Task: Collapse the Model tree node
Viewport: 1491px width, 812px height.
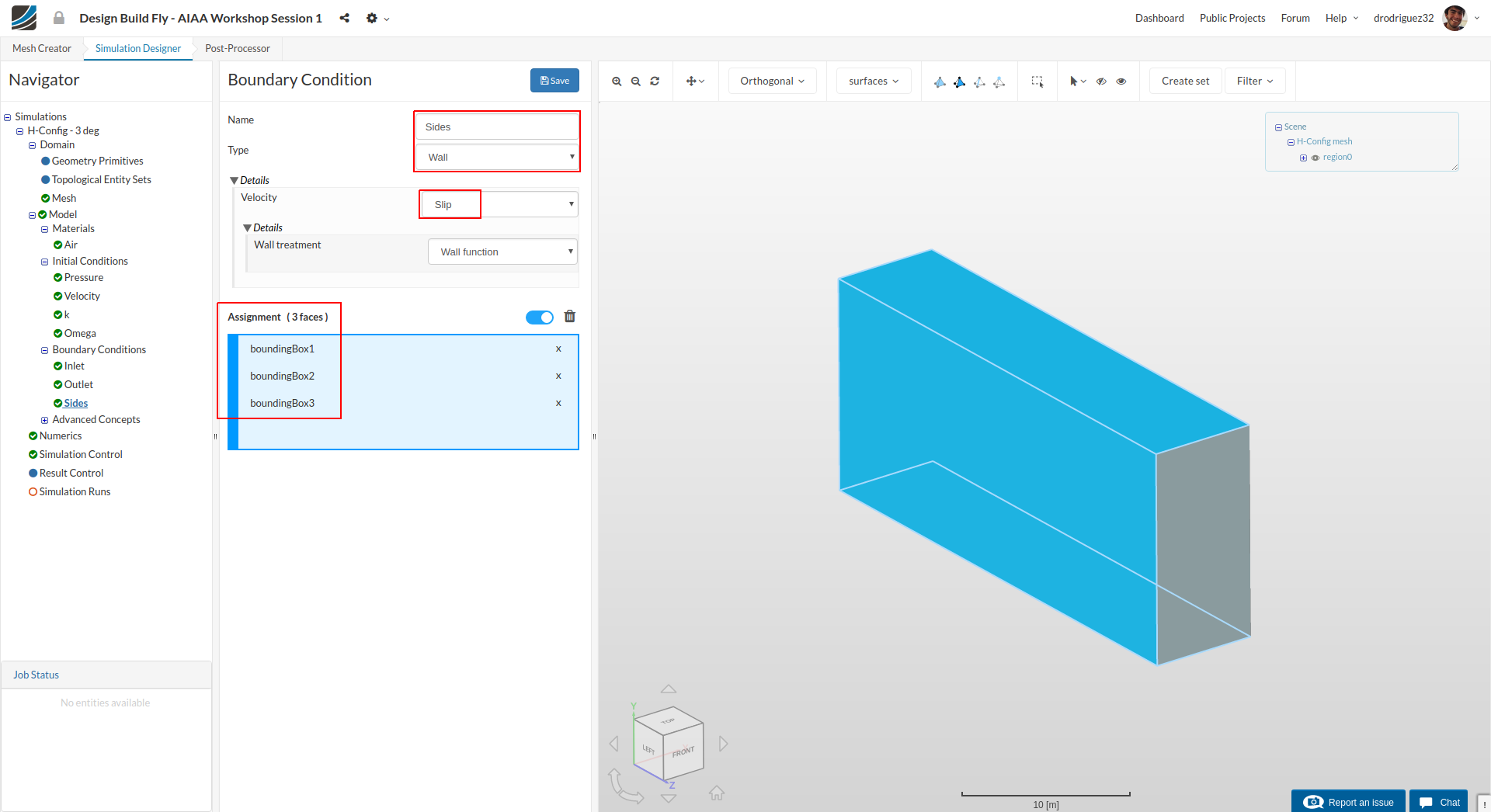Action: 33,215
